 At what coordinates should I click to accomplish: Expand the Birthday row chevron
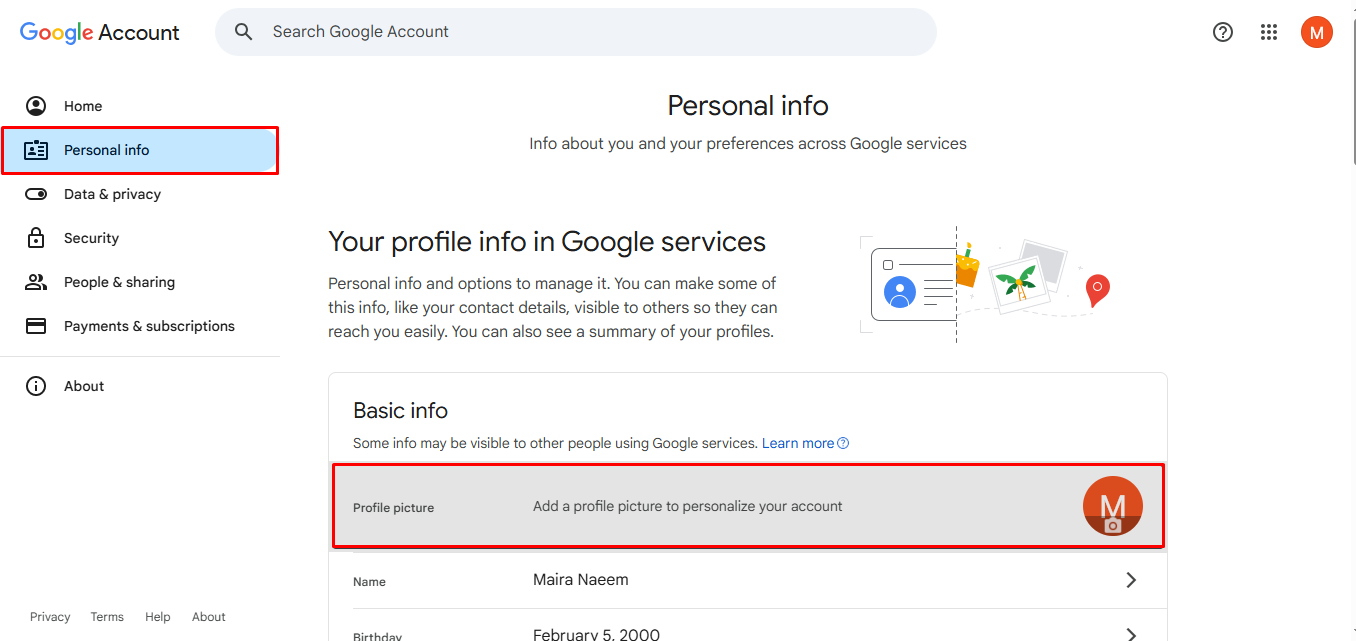point(1131,632)
